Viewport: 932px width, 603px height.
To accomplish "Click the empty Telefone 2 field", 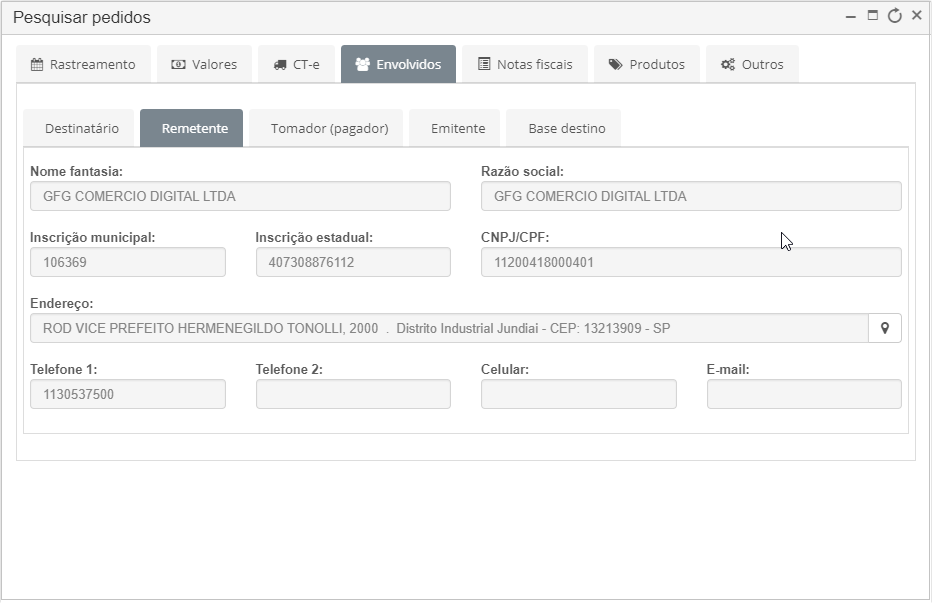I will coord(353,394).
